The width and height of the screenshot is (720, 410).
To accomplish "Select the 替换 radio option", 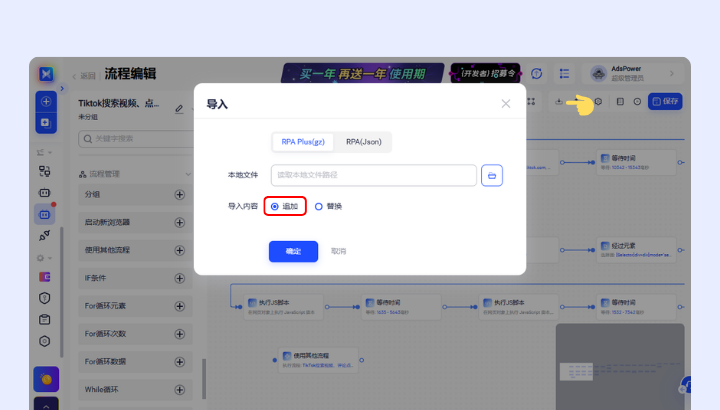I will click(328, 207).
